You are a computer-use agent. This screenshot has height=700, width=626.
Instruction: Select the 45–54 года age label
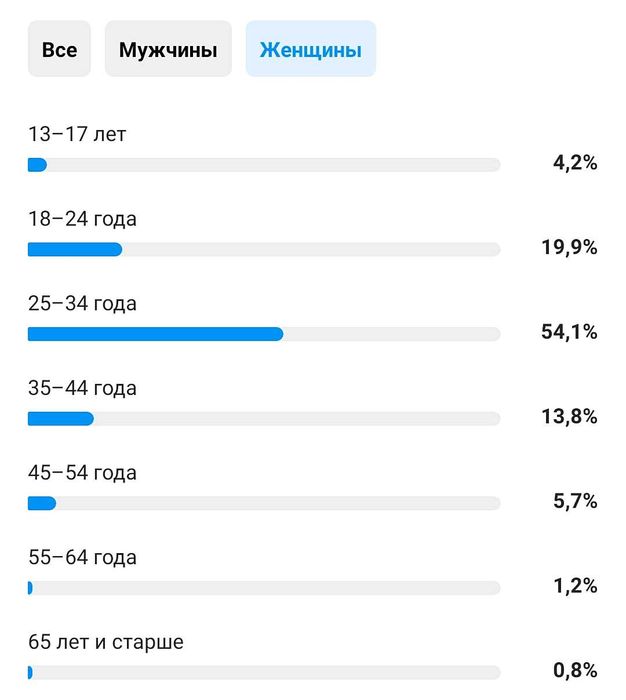(x=82, y=473)
